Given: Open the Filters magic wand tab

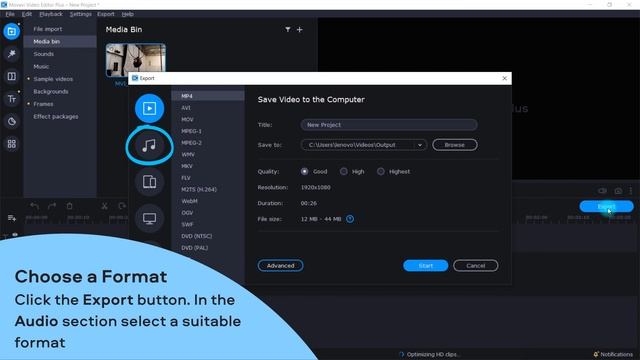Looking at the screenshot, I should click(x=11, y=54).
